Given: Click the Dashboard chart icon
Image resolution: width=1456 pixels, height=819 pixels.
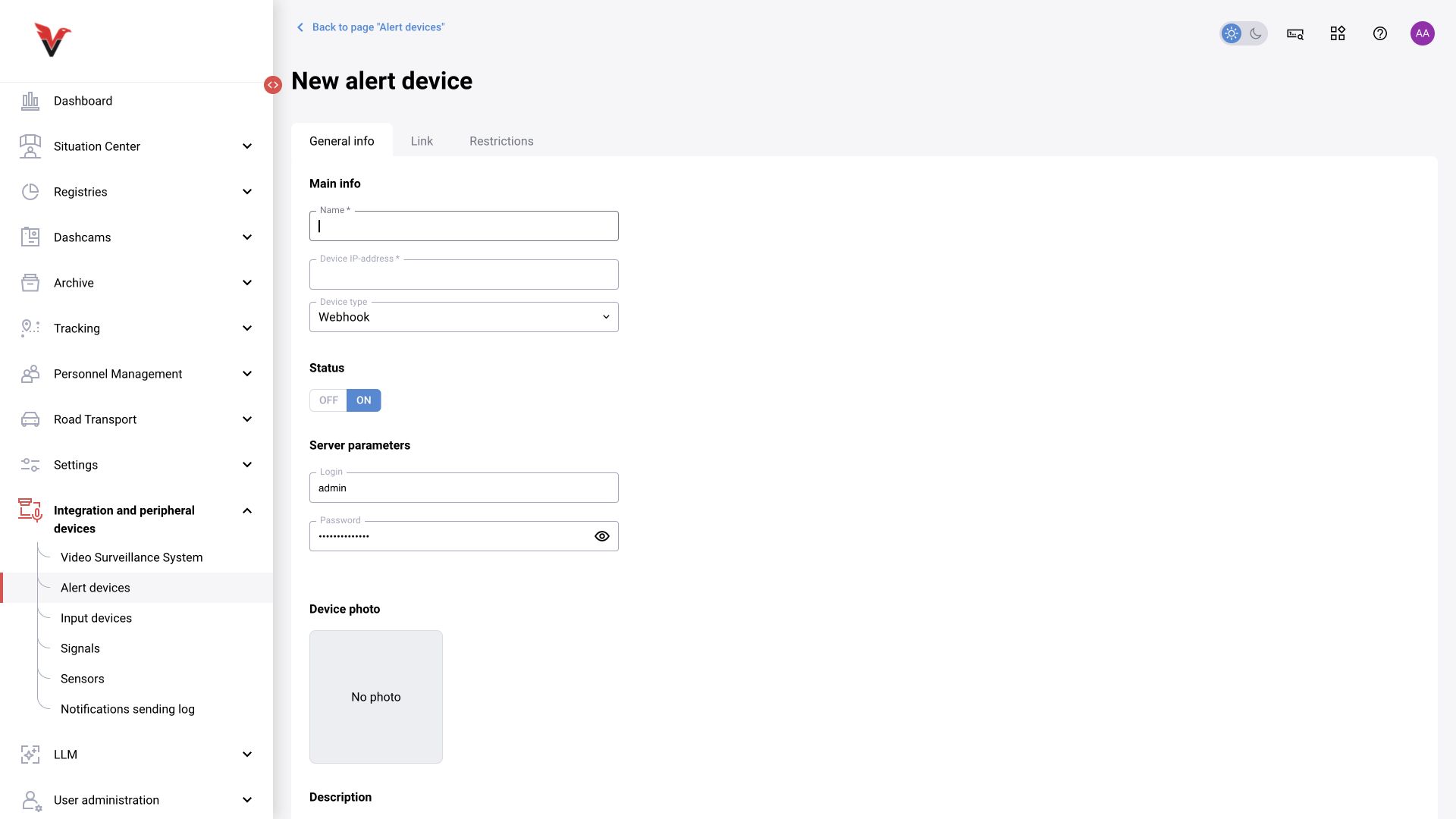Looking at the screenshot, I should pyautogui.click(x=30, y=101).
